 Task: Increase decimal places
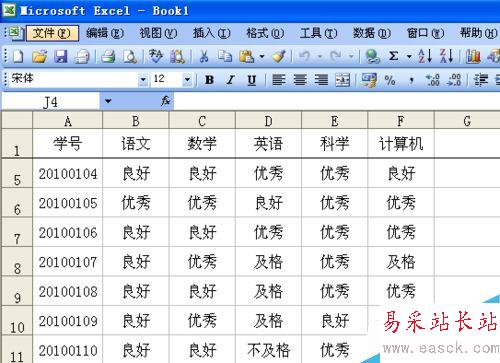click(x=433, y=80)
